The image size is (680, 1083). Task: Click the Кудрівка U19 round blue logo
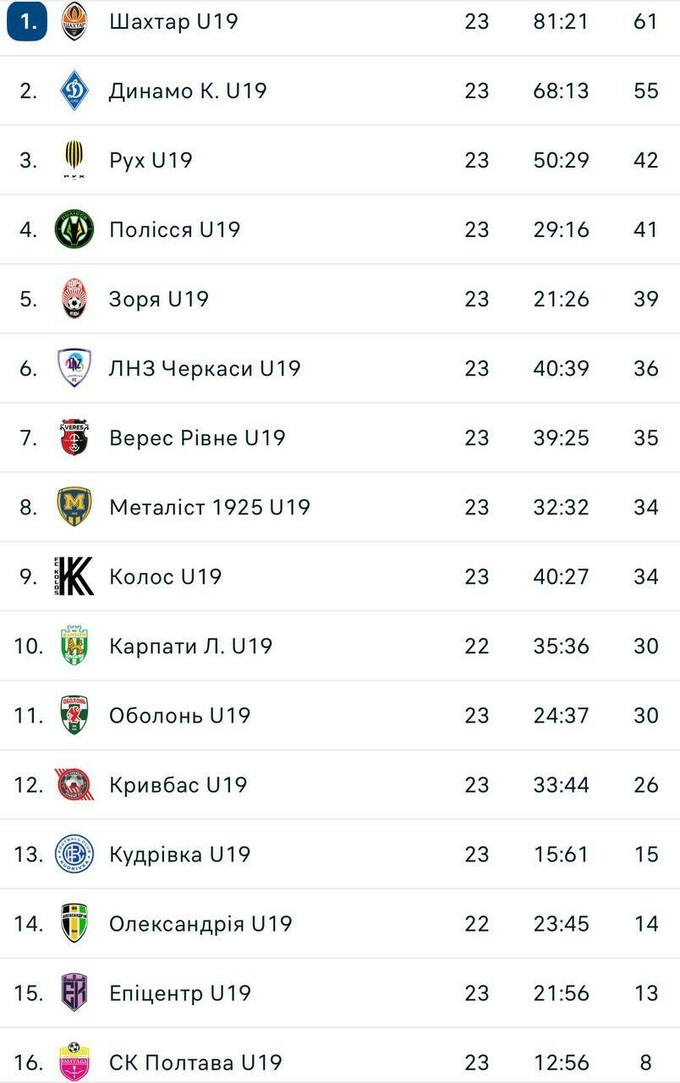click(x=74, y=854)
